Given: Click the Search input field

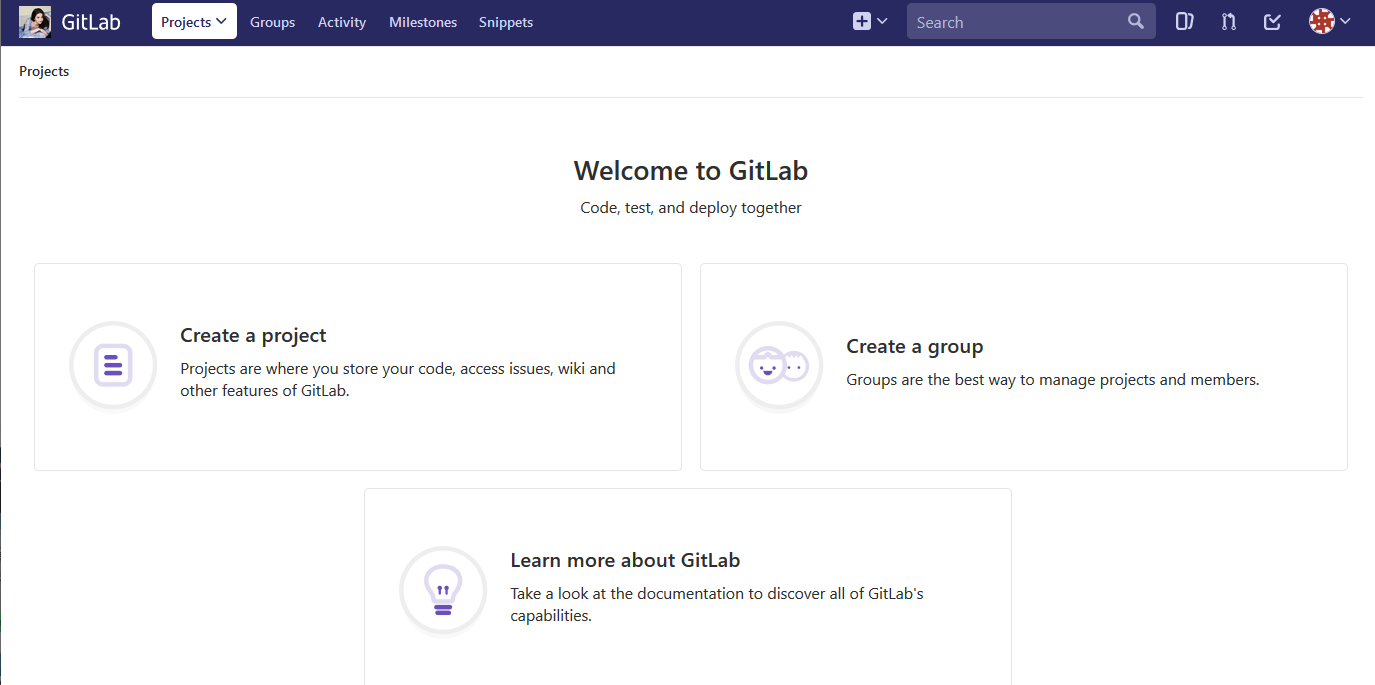Looking at the screenshot, I should [x=1031, y=21].
